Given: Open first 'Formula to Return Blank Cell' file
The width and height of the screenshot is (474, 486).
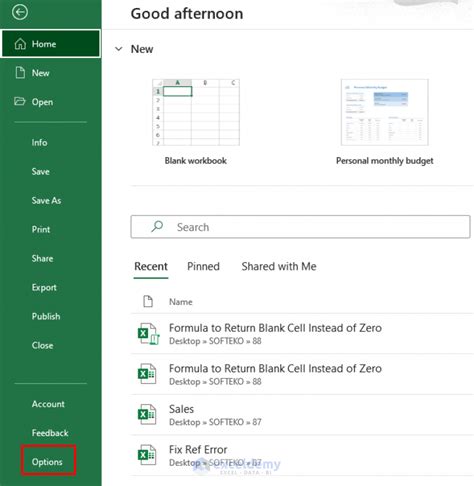Looking at the screenshot, I should [302, 334].
